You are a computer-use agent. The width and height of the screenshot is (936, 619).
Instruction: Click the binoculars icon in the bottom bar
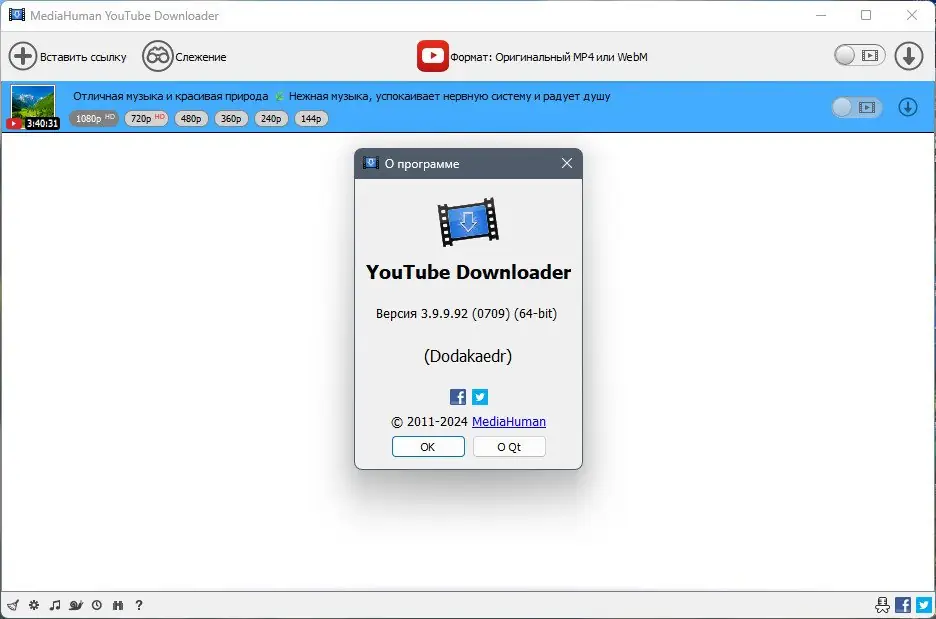[x=118, y=605]
